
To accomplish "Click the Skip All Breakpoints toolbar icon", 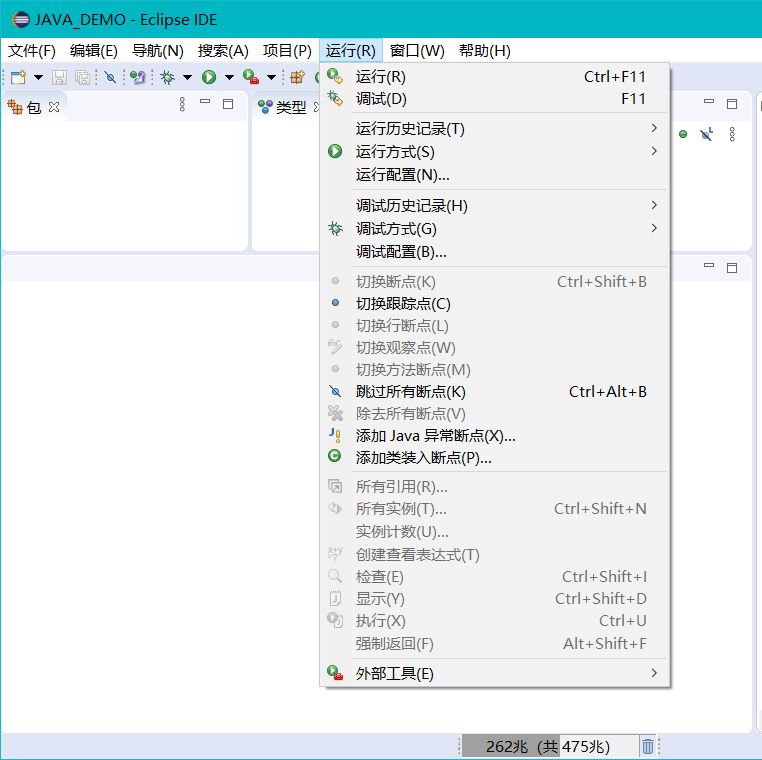I will click(x=111, y=77).
